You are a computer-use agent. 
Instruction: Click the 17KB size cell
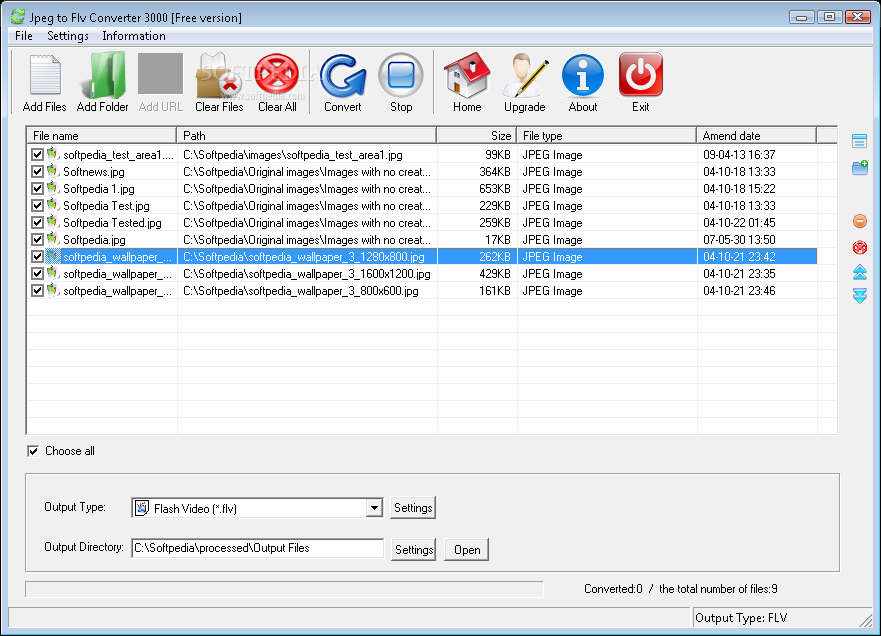pos(498,240)
